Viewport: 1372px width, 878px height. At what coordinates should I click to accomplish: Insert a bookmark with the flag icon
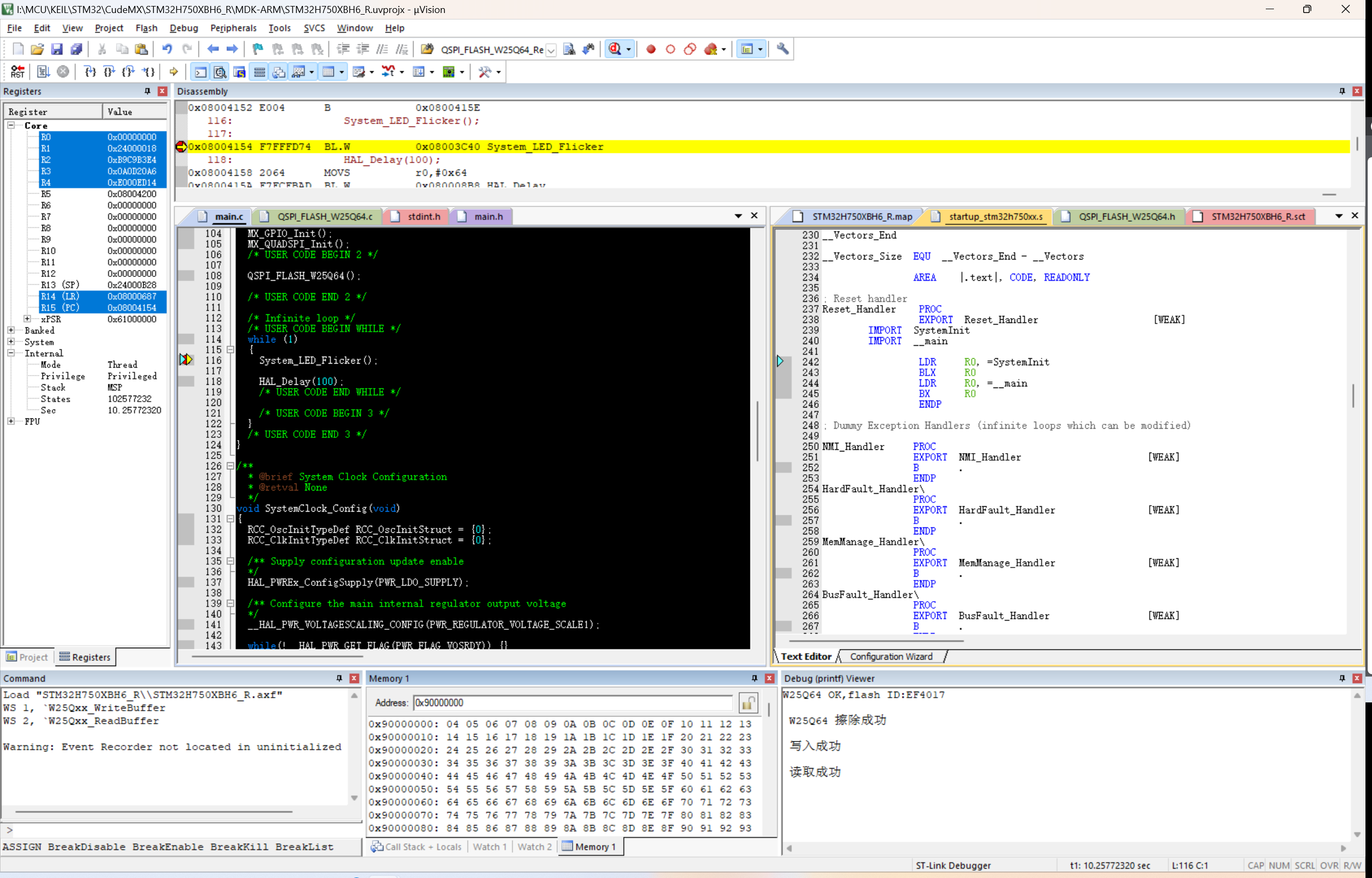pyautogui.click(x=257, y=49)
